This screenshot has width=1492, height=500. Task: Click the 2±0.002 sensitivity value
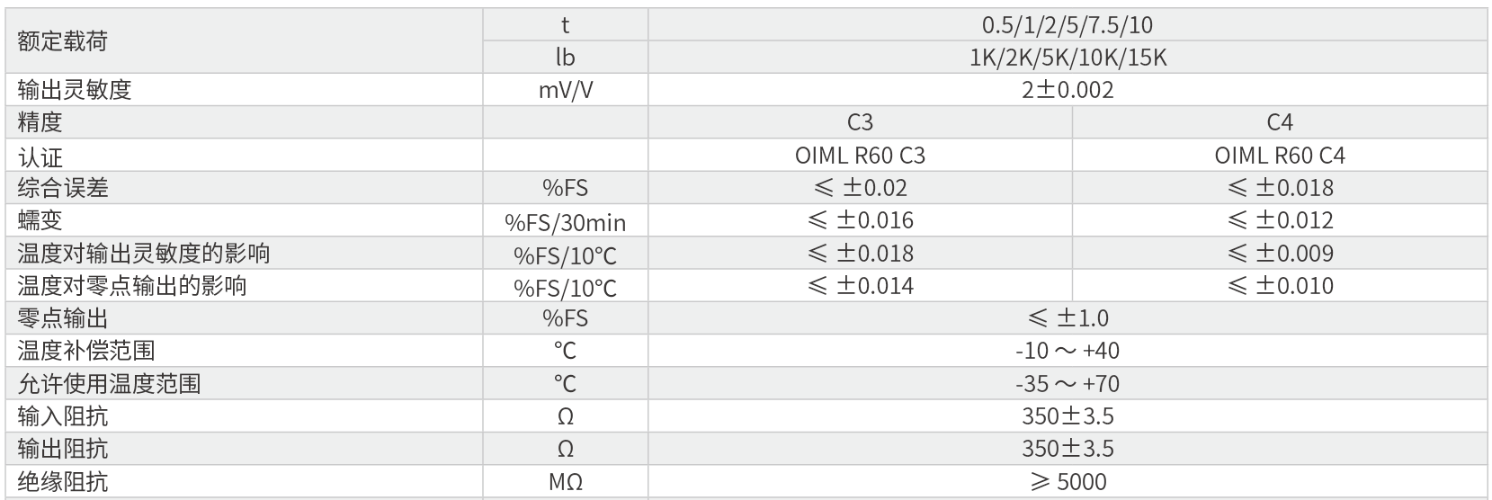tap(1067, 90)
